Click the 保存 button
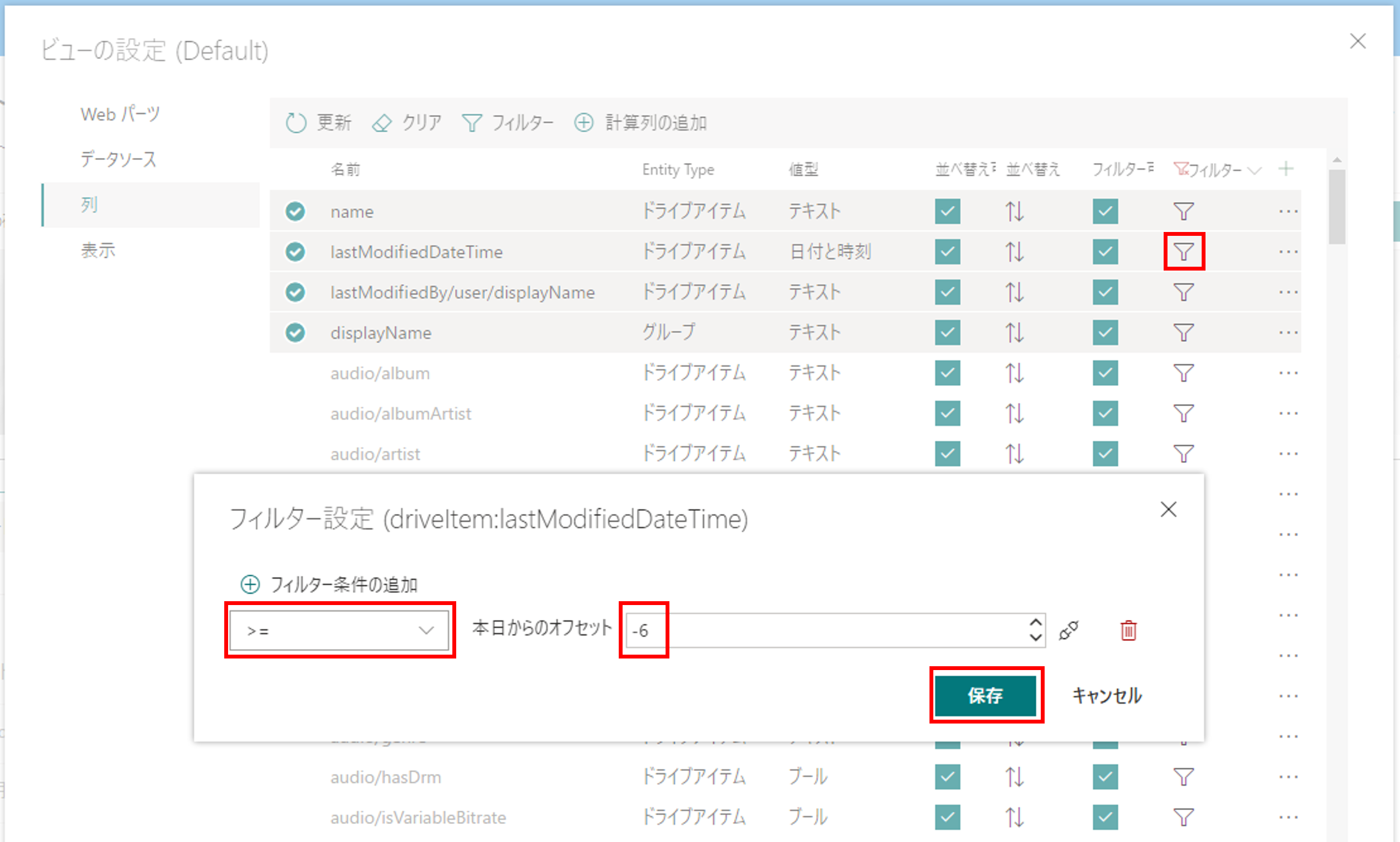This screenshot has height=842, width=1400. point(985,695)
